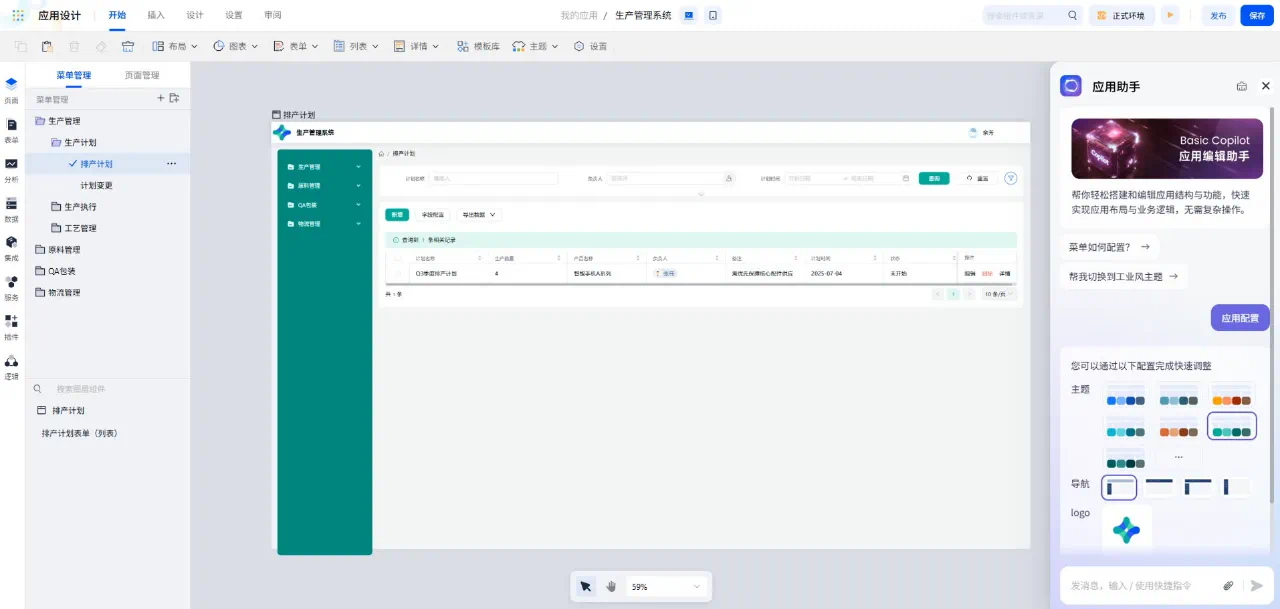1280x609 pixels.
Task: Tick the table header select-all checkbox
Action: click(x=398, y=258)
